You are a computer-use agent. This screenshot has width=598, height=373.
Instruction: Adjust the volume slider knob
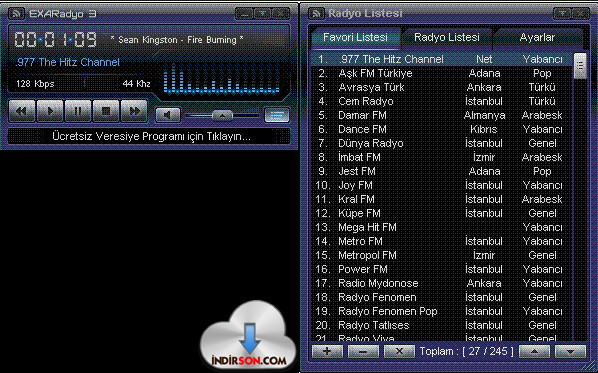point(222,115)
